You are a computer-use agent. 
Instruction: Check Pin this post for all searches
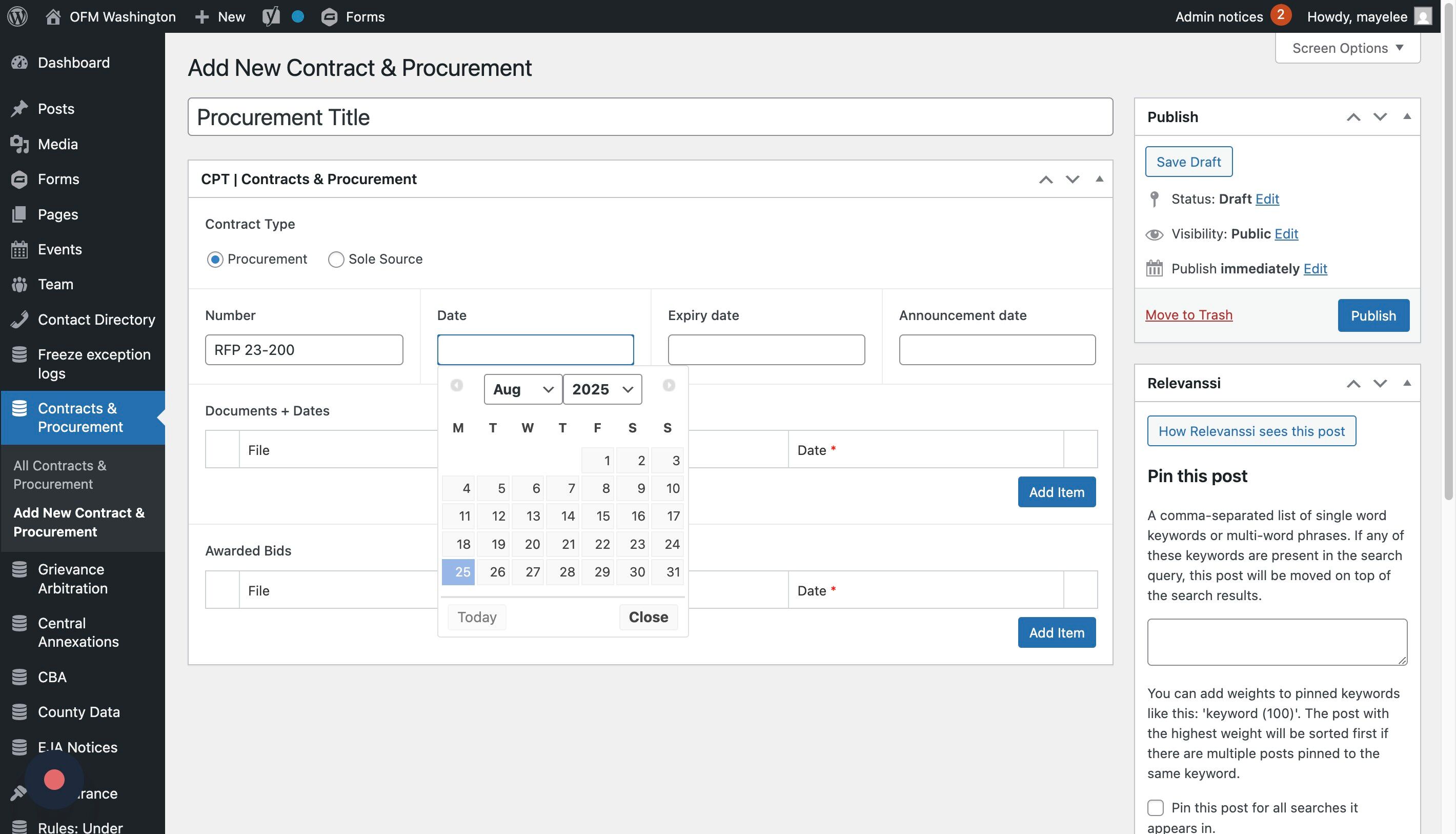pos(1156,808)
